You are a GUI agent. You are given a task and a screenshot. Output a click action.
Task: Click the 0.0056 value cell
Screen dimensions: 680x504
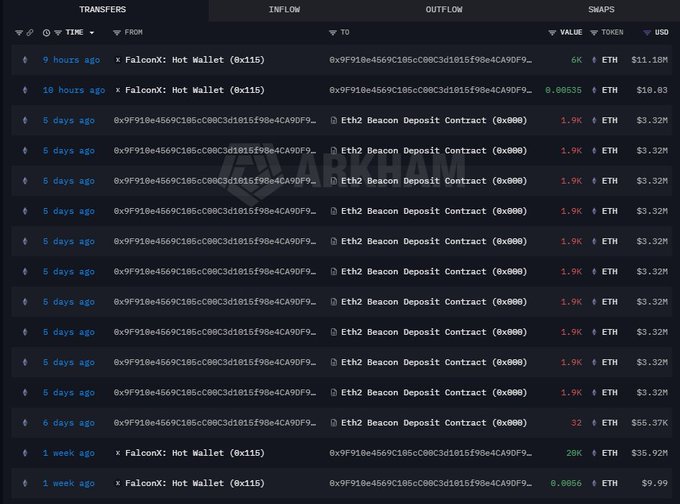coord(566,483)
